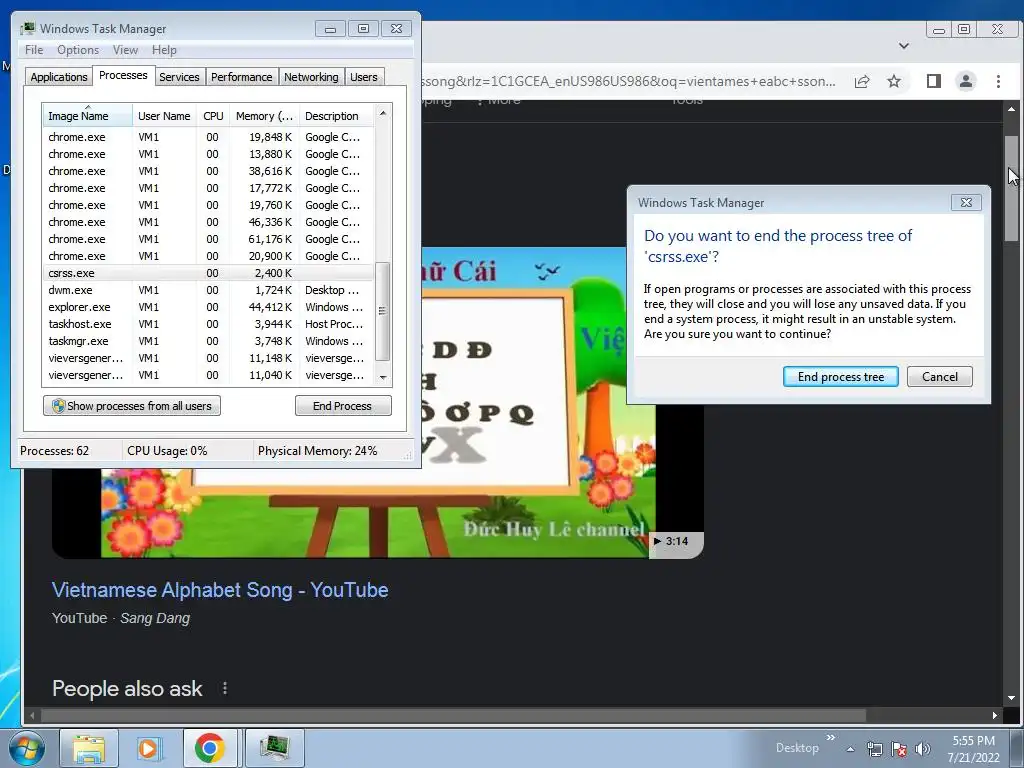This screenshot has height=768, width=1024.
Task: Click the Chrome share page icon
Action: (862, 81)
